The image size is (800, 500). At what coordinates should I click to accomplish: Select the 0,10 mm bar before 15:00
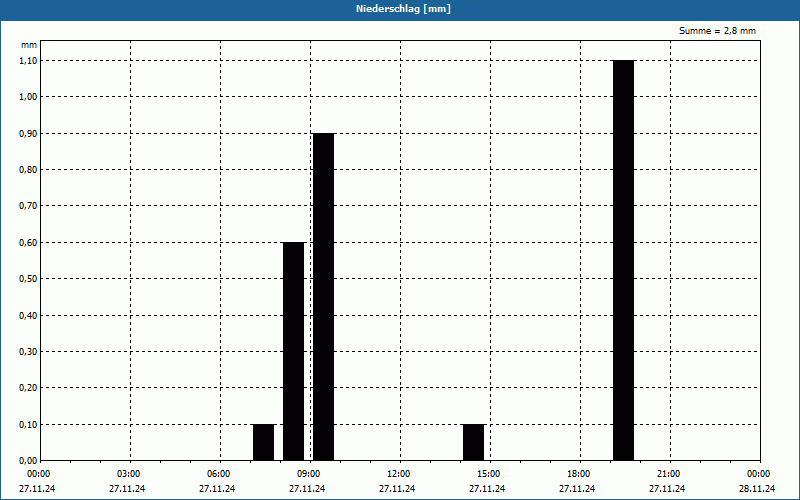[473, 442]
